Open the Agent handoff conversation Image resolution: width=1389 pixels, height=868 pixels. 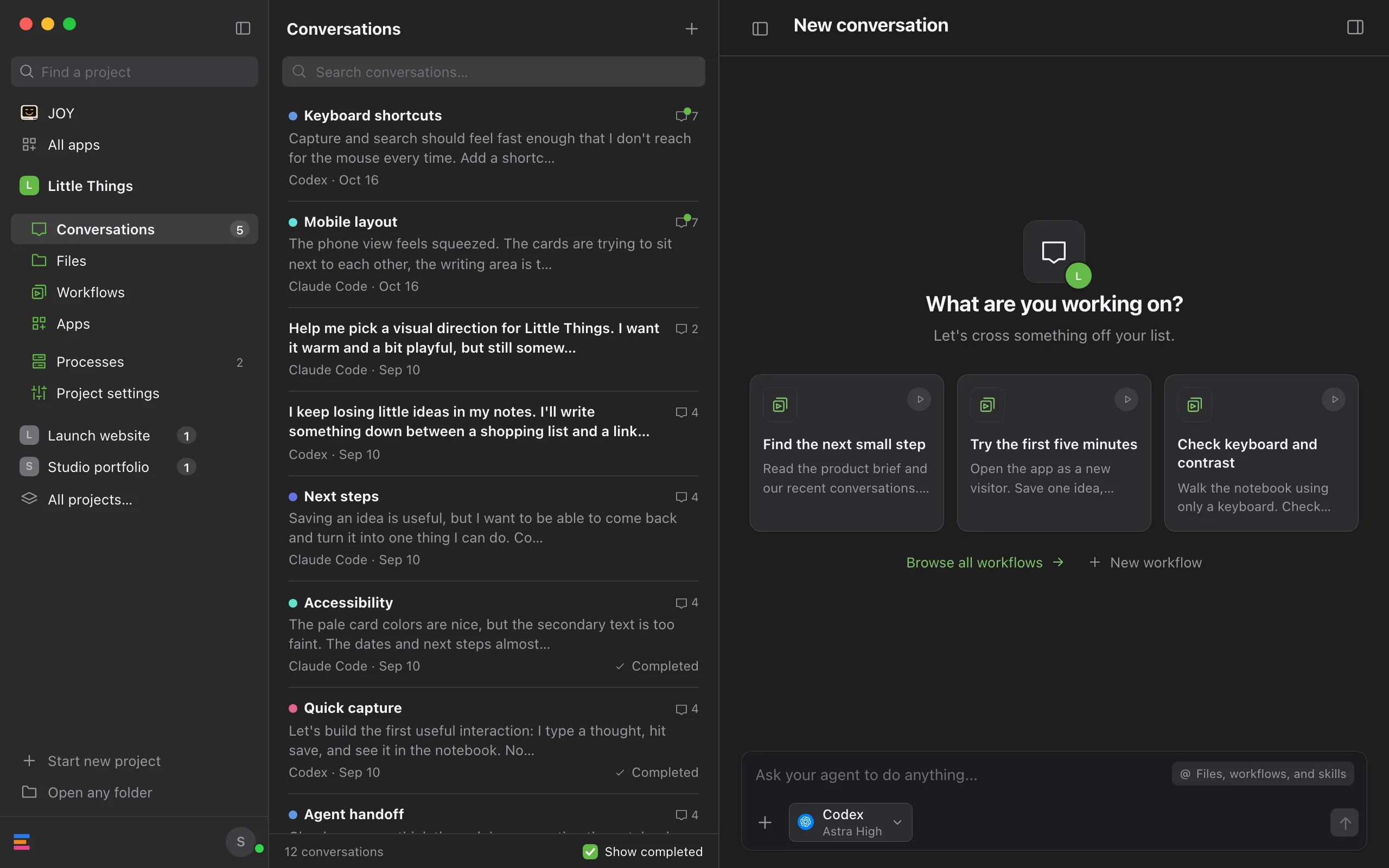(x=493, y=815)
